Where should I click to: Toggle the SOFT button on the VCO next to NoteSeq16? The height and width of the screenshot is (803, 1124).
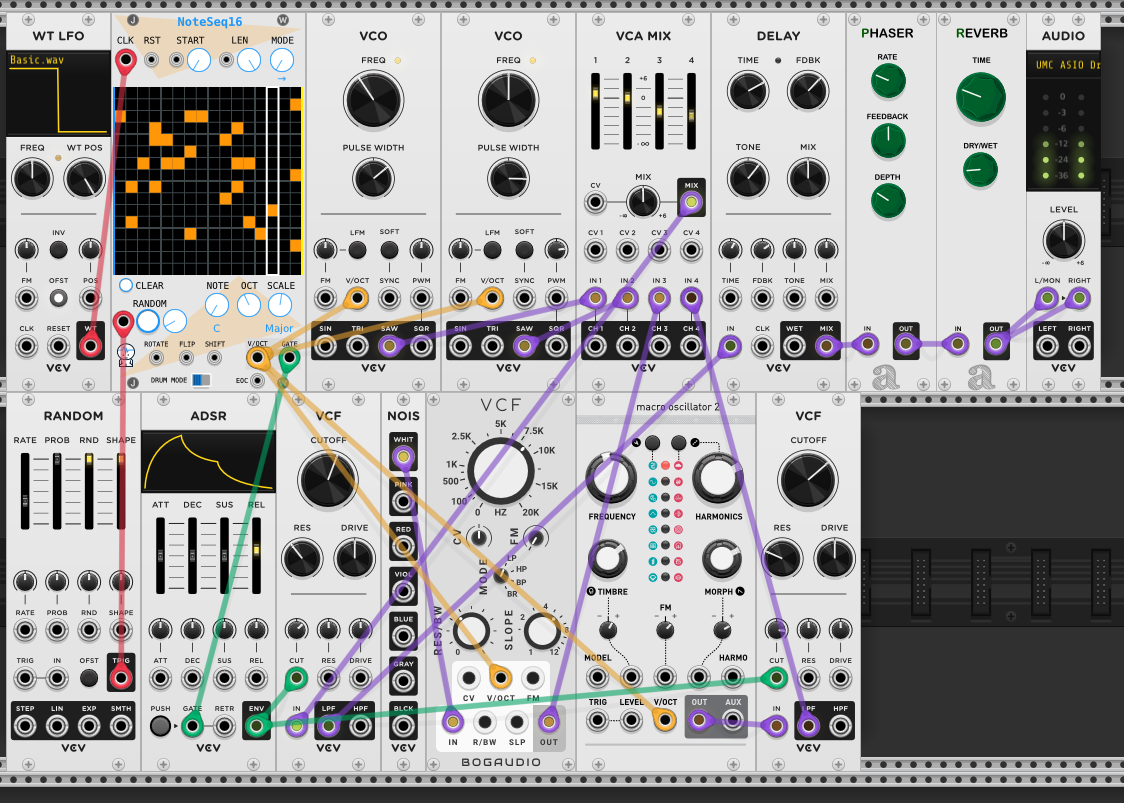point(389,250)
